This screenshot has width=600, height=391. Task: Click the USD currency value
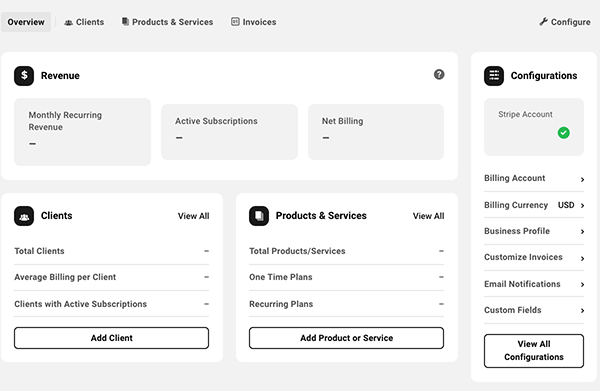pyautogui.click(x=566, y=205)
